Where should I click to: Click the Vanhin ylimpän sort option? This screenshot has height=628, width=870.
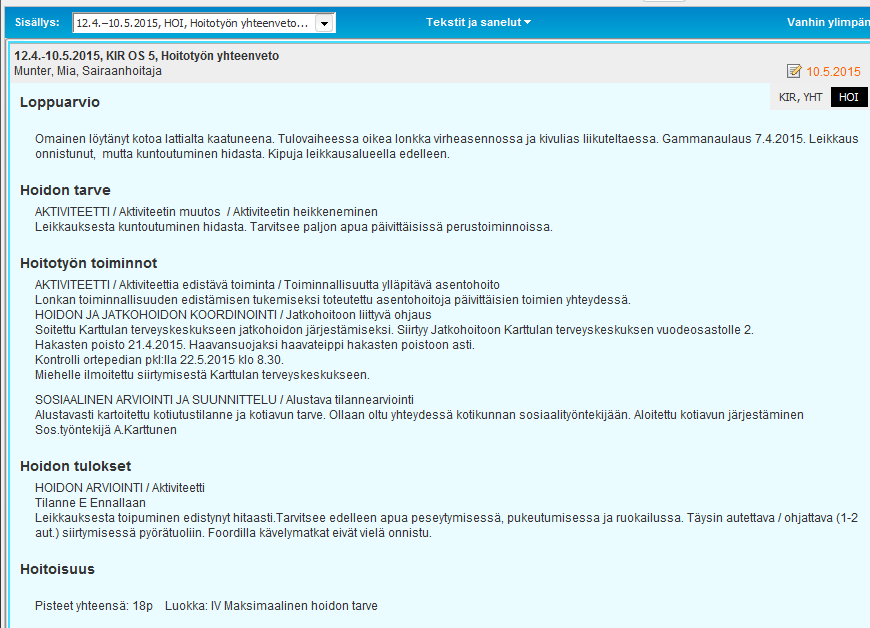(x=828, y=22)
